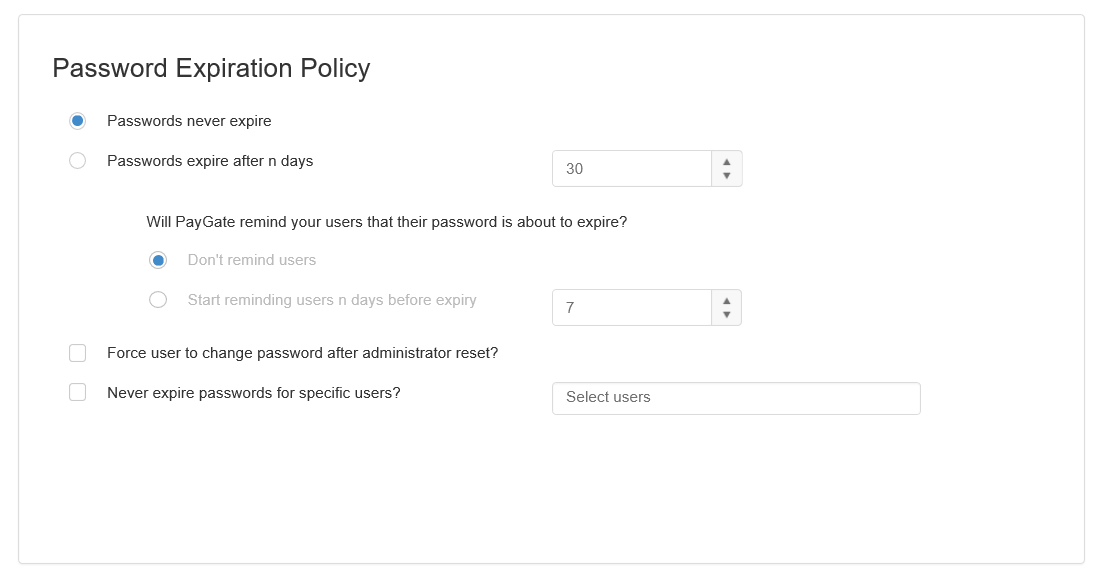The image size is (1108, 584).
Task: Click the Password Expiration Policy heading
Action: click(x=211, y=69)
